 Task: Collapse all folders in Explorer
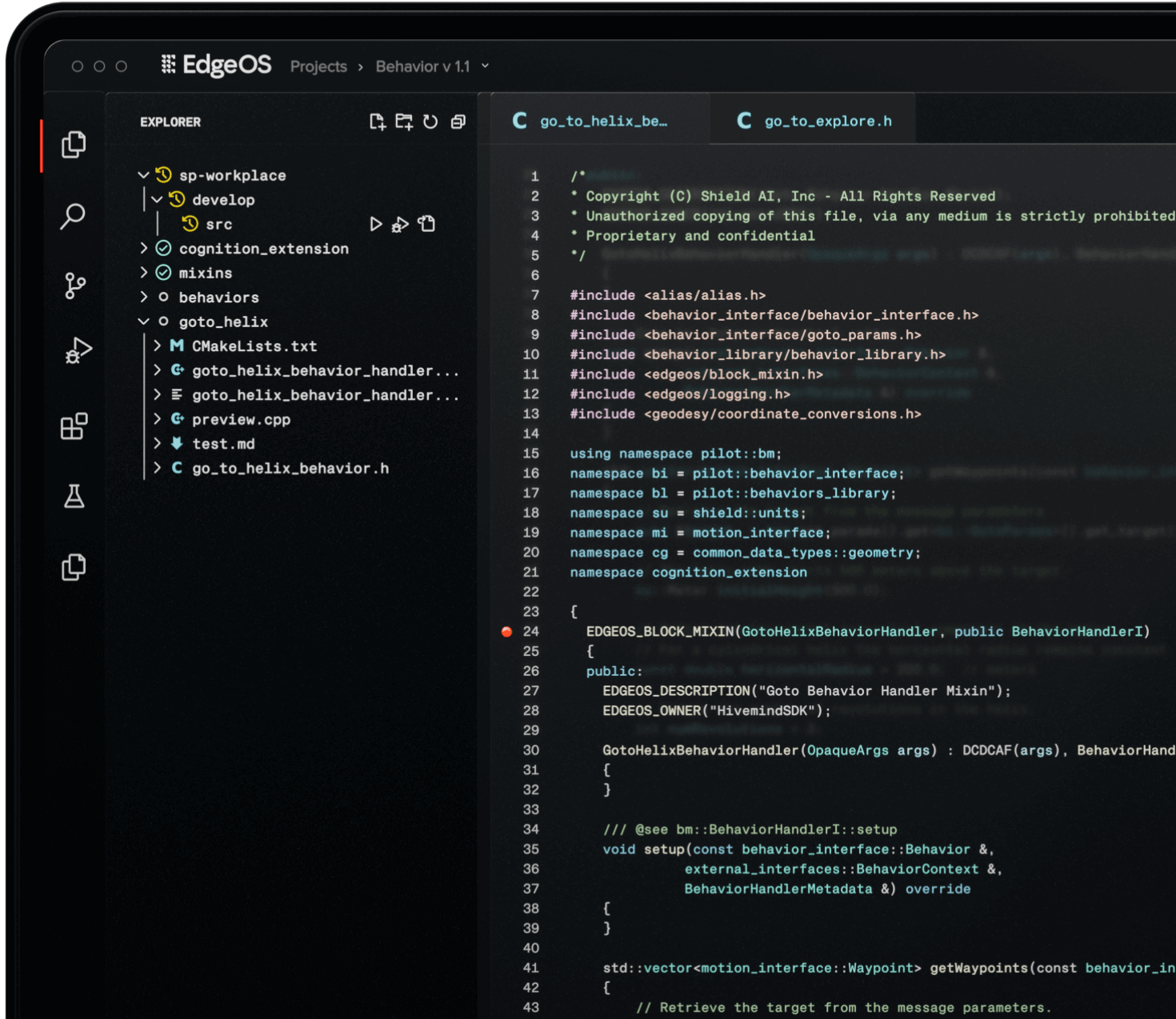(458, 122)
